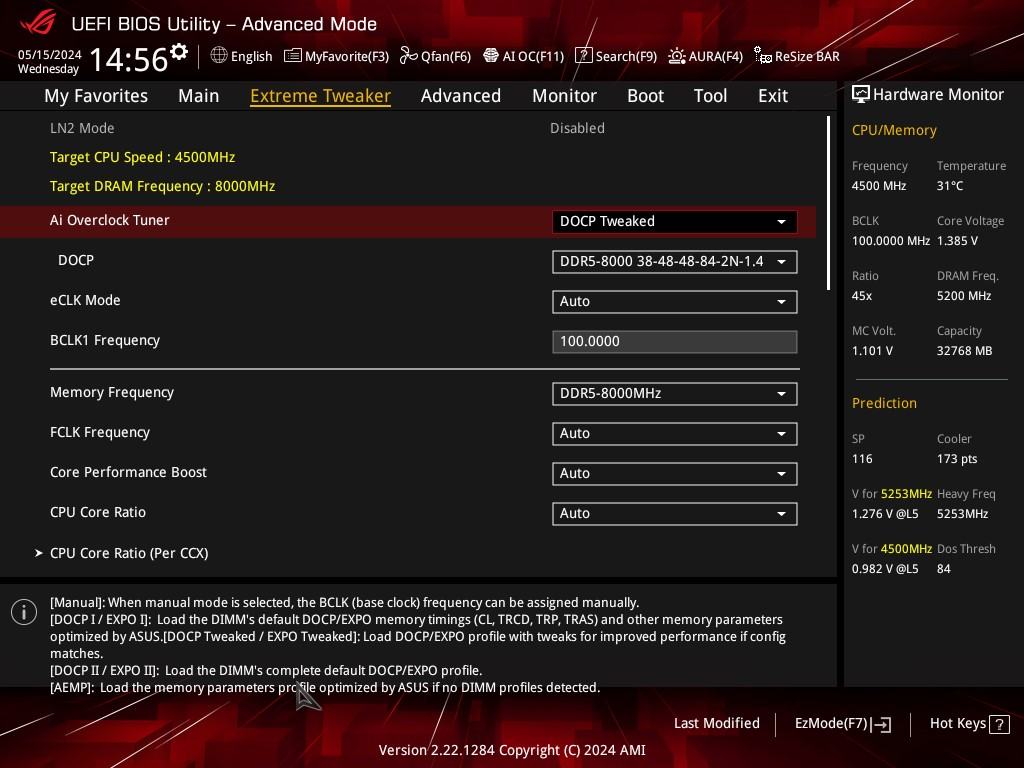Viewport: 1024px width, 768px height.
Task: Click the SP 116 value
Action: [x=862, y=459]
